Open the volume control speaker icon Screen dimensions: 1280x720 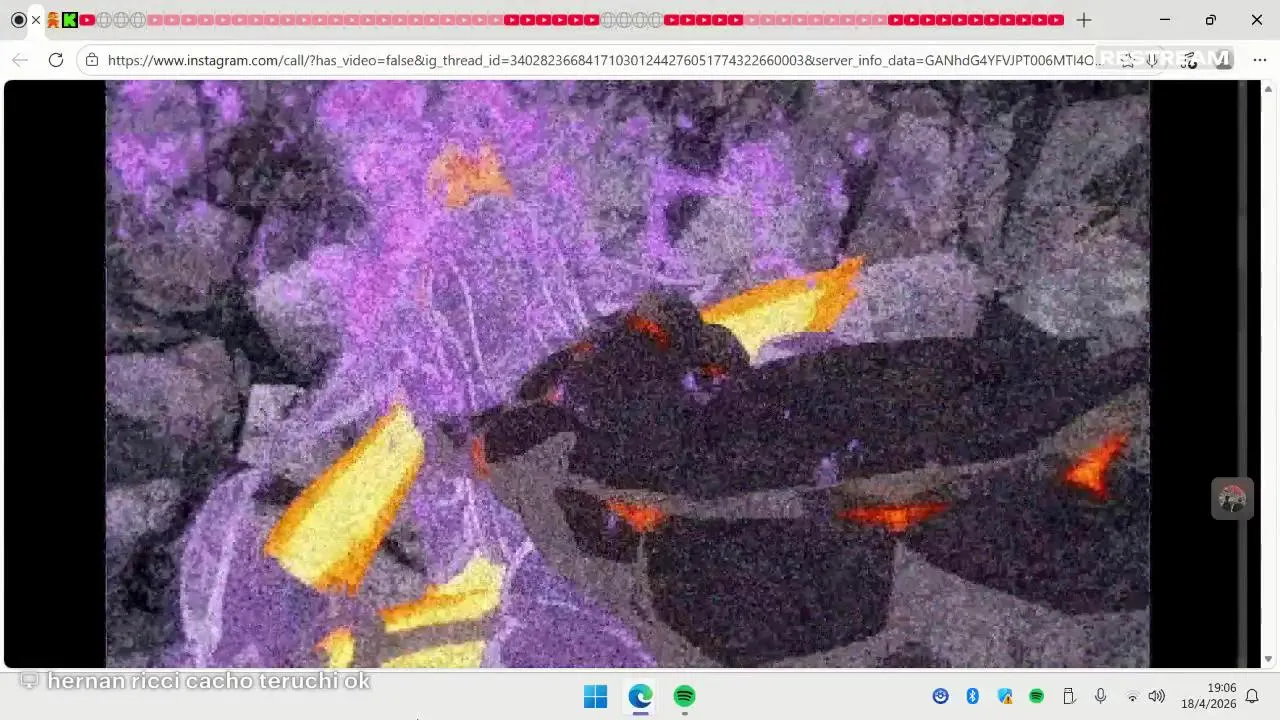1157,696
